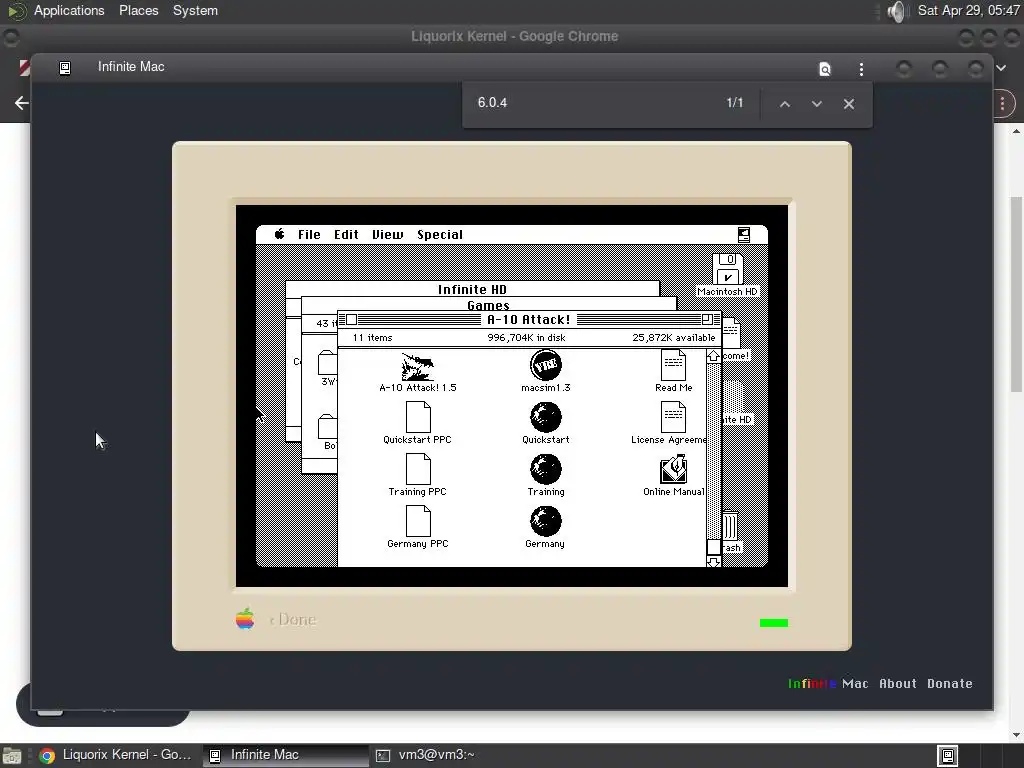Click the show desktop icon in bottom panel
The image size is (1024, 768).
point(12,756)
